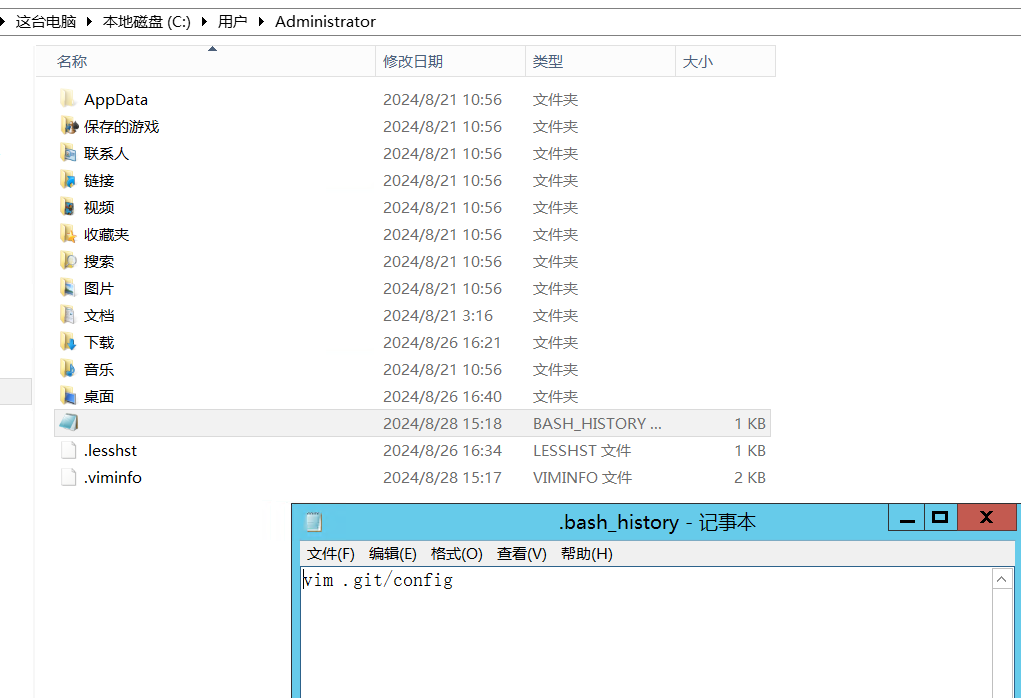Image resolution: width=1021 pixels, height=698 pixels.
Task: Open the 格式(O) menu in Notepad
Action: coord(456,553)
